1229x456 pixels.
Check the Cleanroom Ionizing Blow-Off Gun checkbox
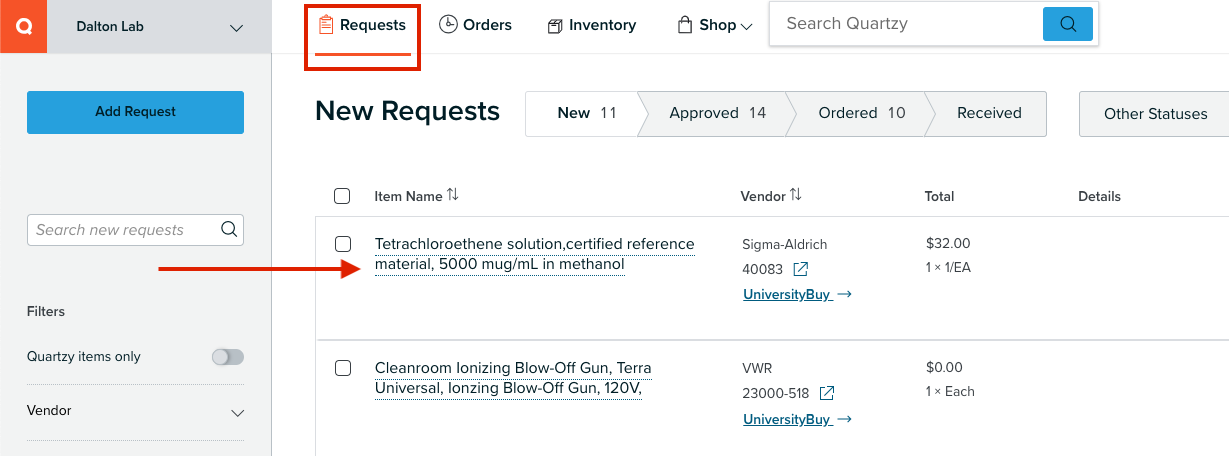pos(343,368)
